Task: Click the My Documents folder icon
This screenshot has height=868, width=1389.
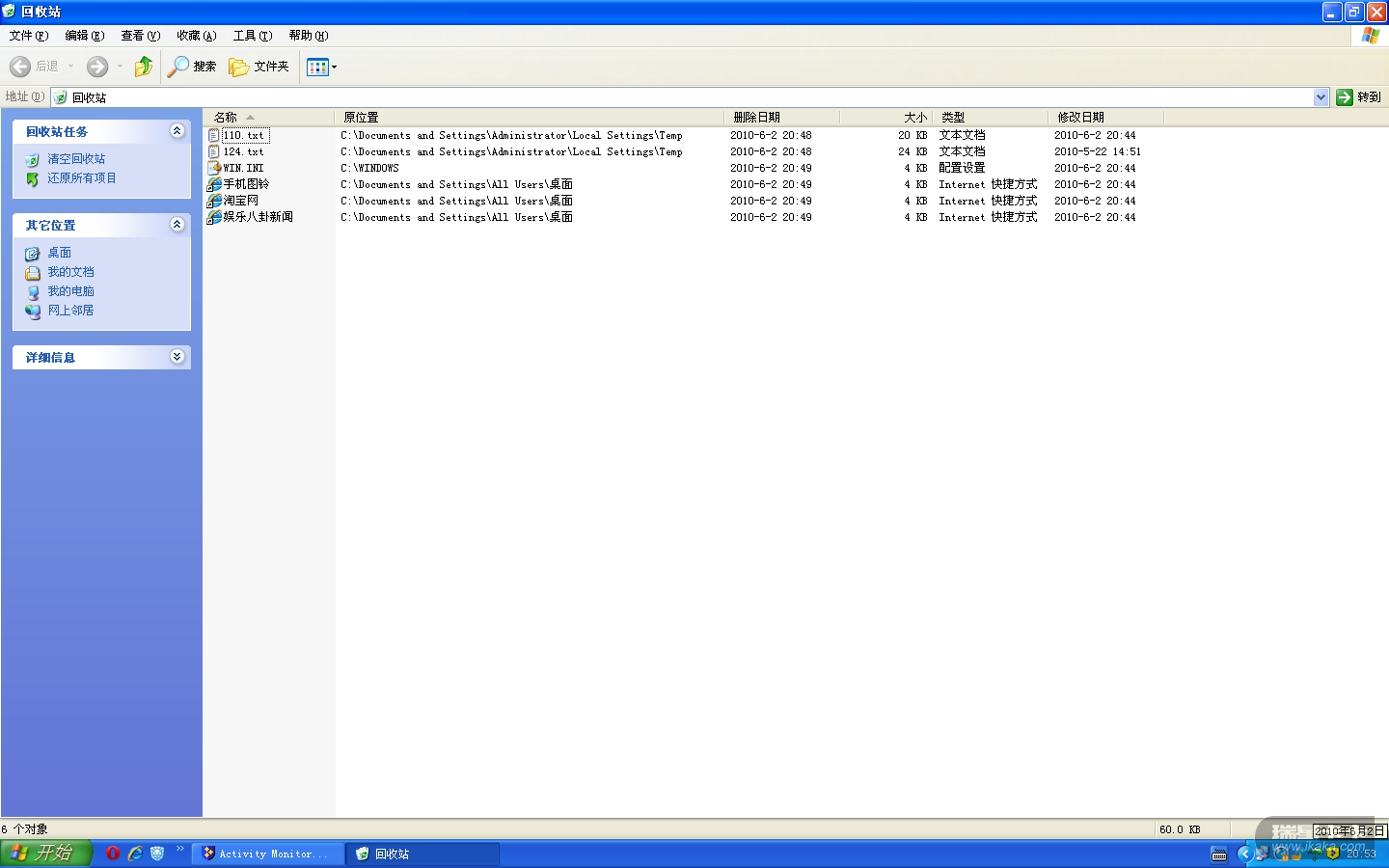Action: 33,273
